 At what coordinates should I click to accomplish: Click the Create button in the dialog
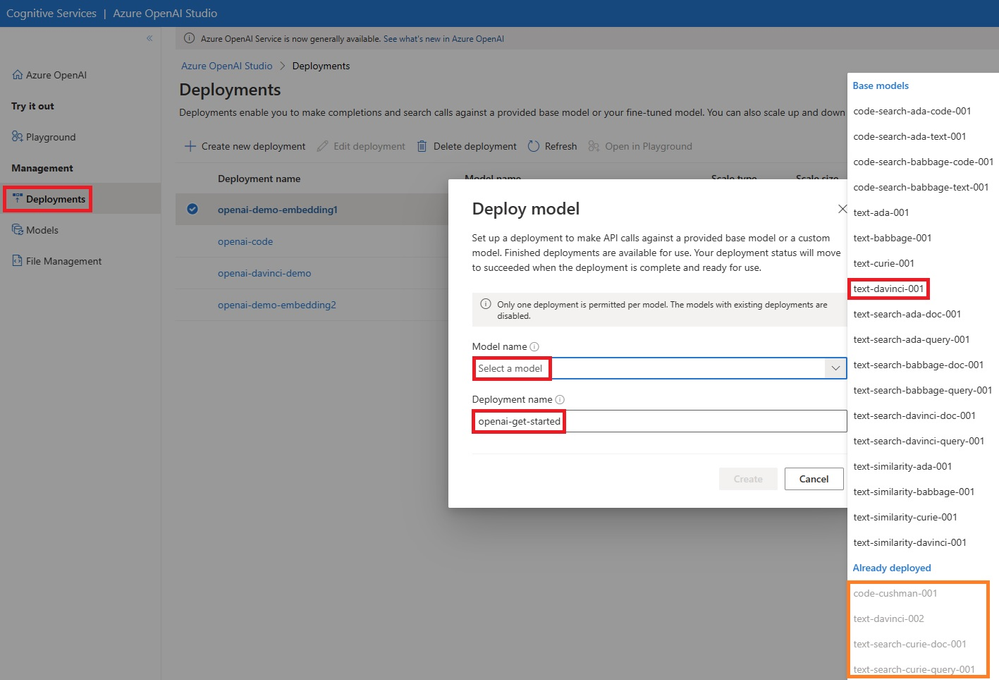(748, 479)
